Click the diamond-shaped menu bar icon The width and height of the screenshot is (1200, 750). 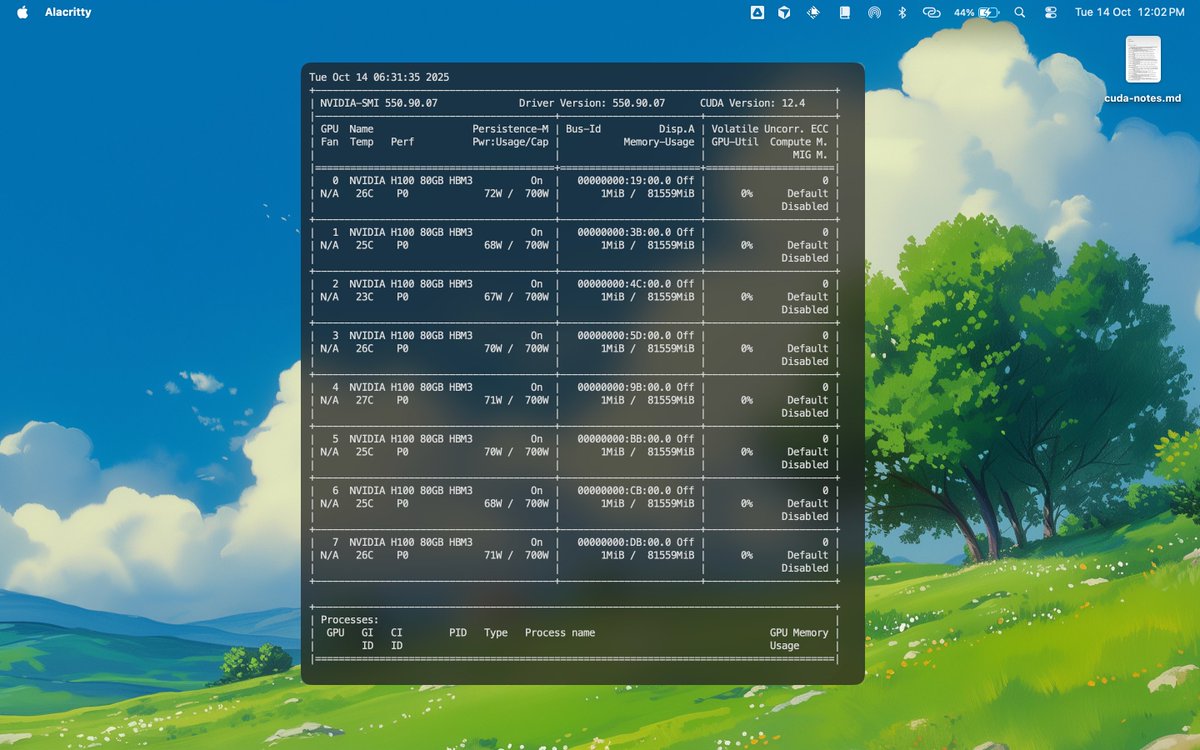point(814,12)
